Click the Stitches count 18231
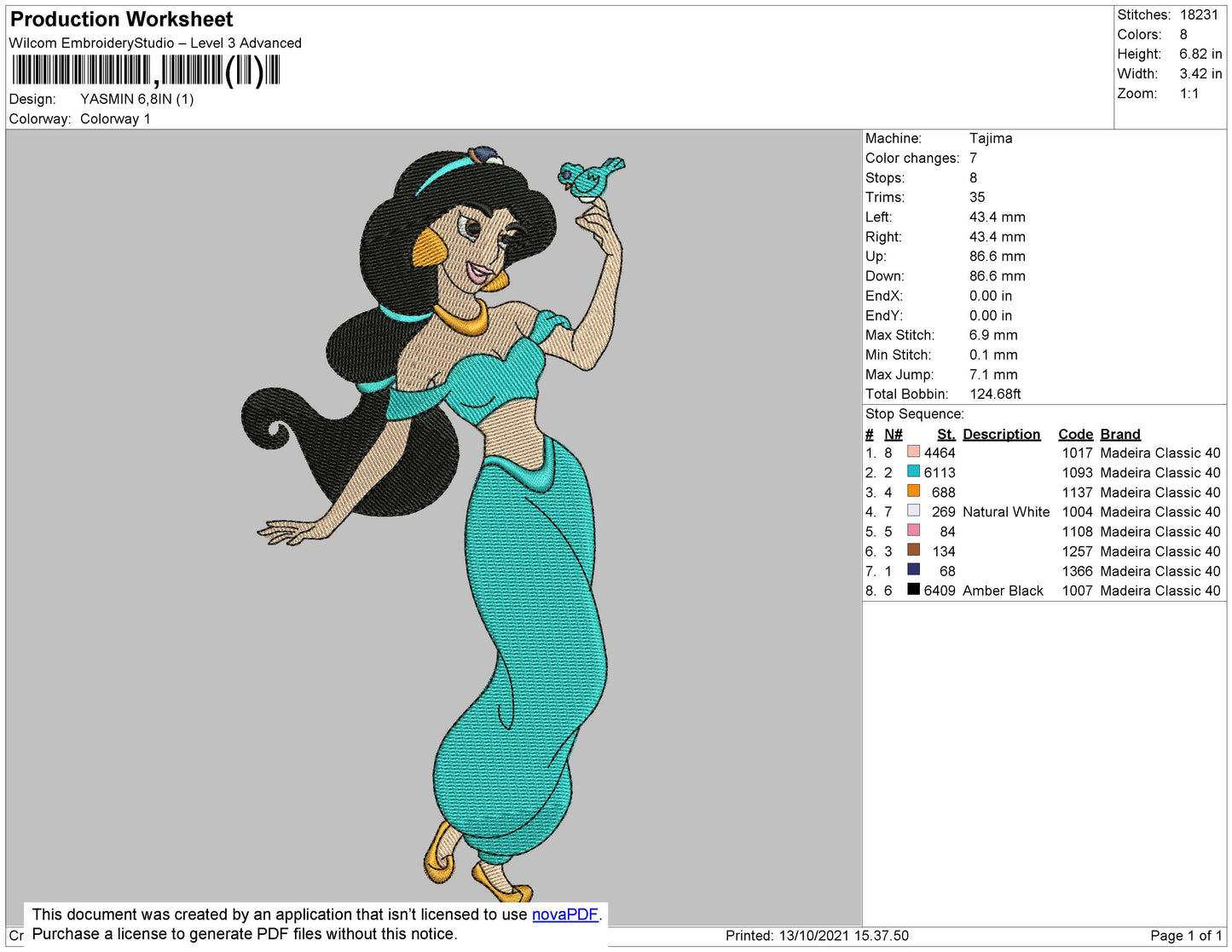Screen dimensions: 1232x952 pos(1199,14)
